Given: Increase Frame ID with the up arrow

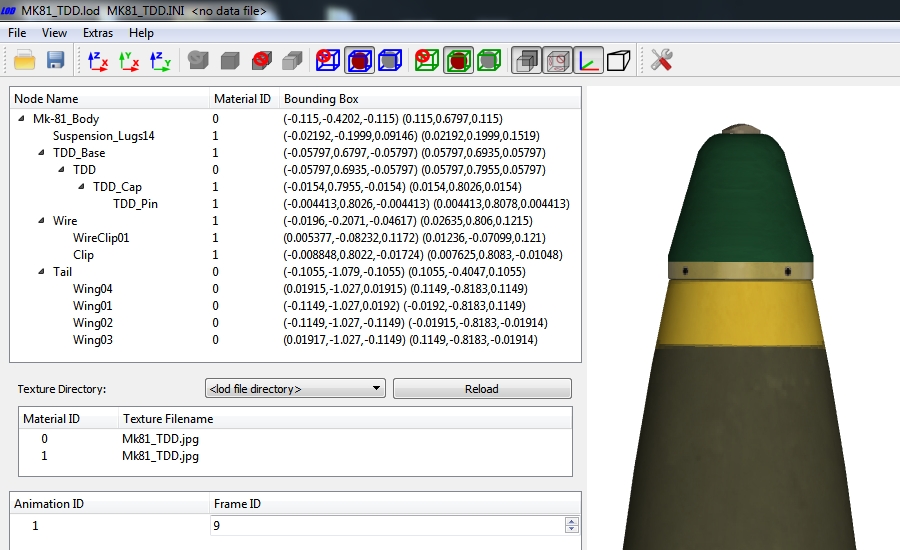Looking at the screenshot, I should 571,521.
